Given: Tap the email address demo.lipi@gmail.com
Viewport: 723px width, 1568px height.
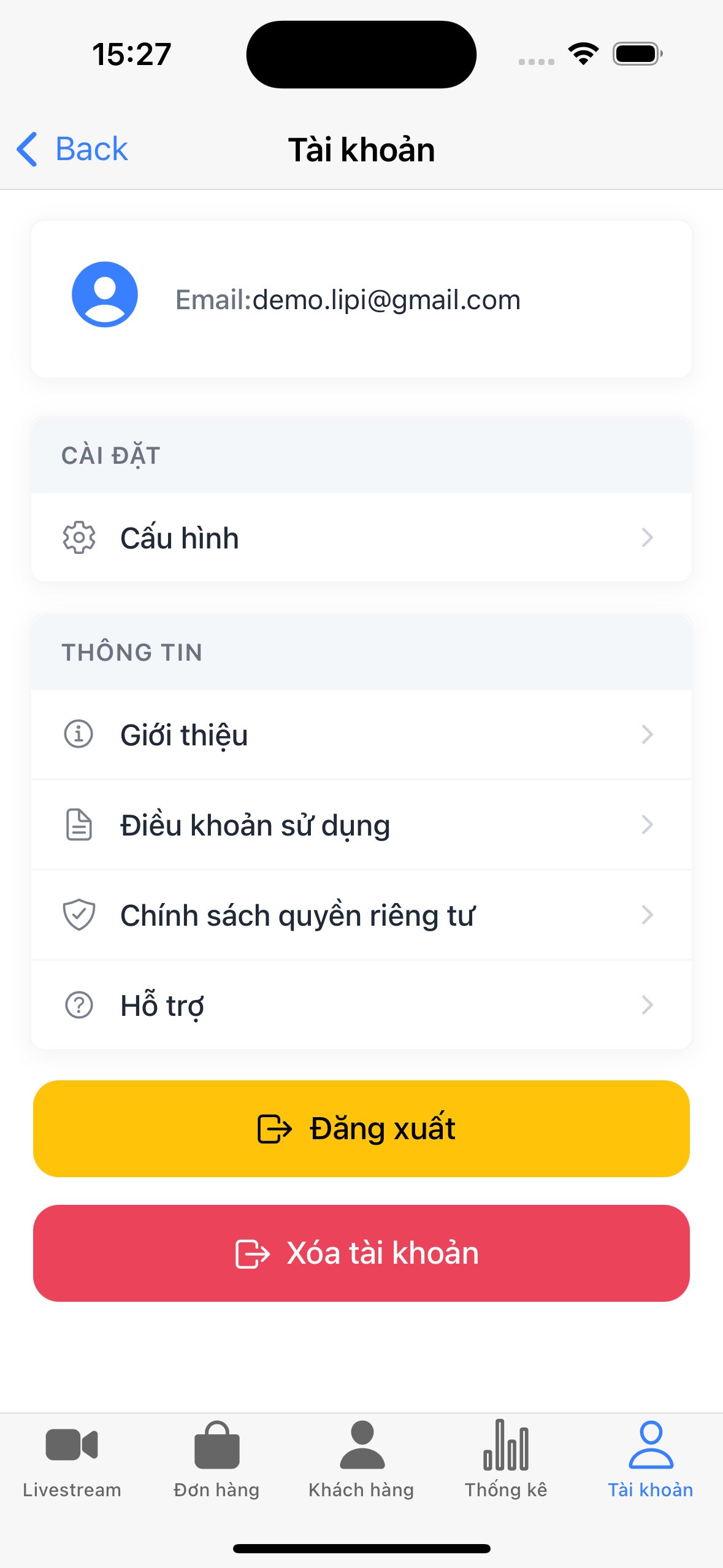Looking at the screenshot, I should click(x=386, y=300).
